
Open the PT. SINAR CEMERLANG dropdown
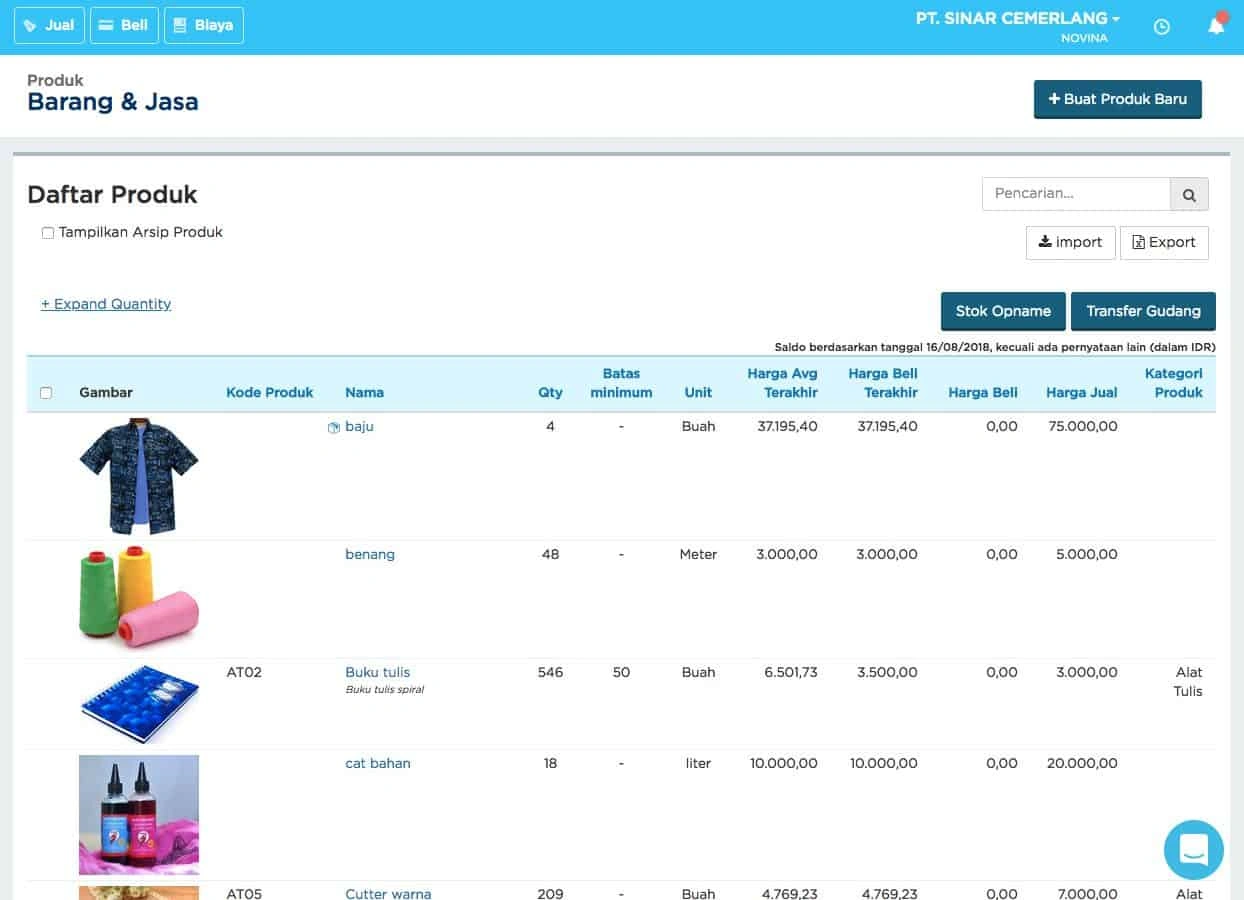pos(1016,17)
